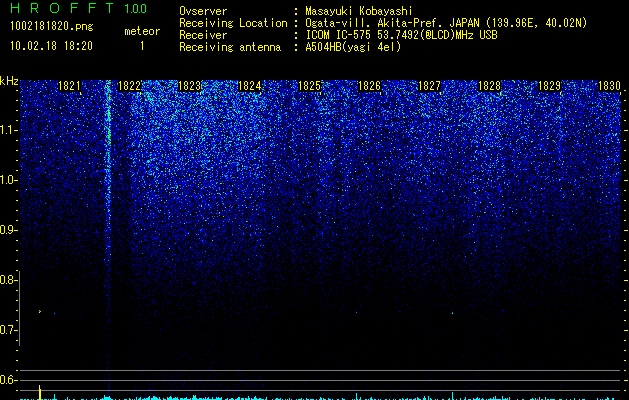The height and width of the screenshot is (400, 629).
Task: Select the file name 1002181820.png
Action: pyautogui.click(x=52, y=26)
